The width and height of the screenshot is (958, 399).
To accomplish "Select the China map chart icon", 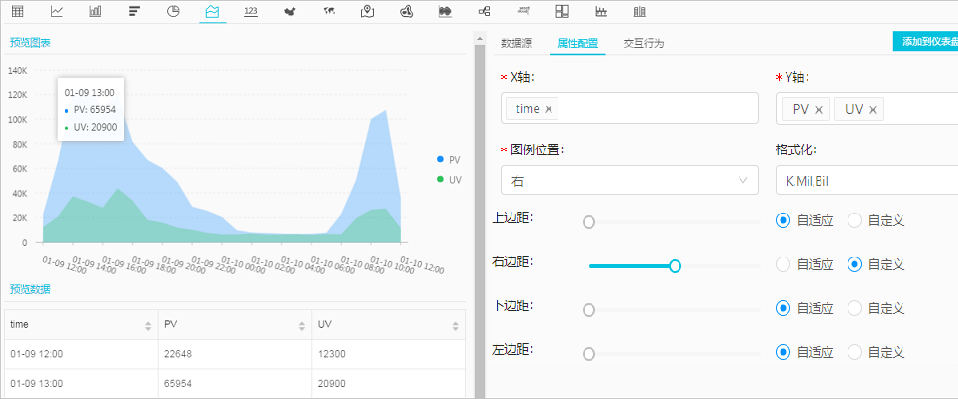I will click(x=290, y=11).
